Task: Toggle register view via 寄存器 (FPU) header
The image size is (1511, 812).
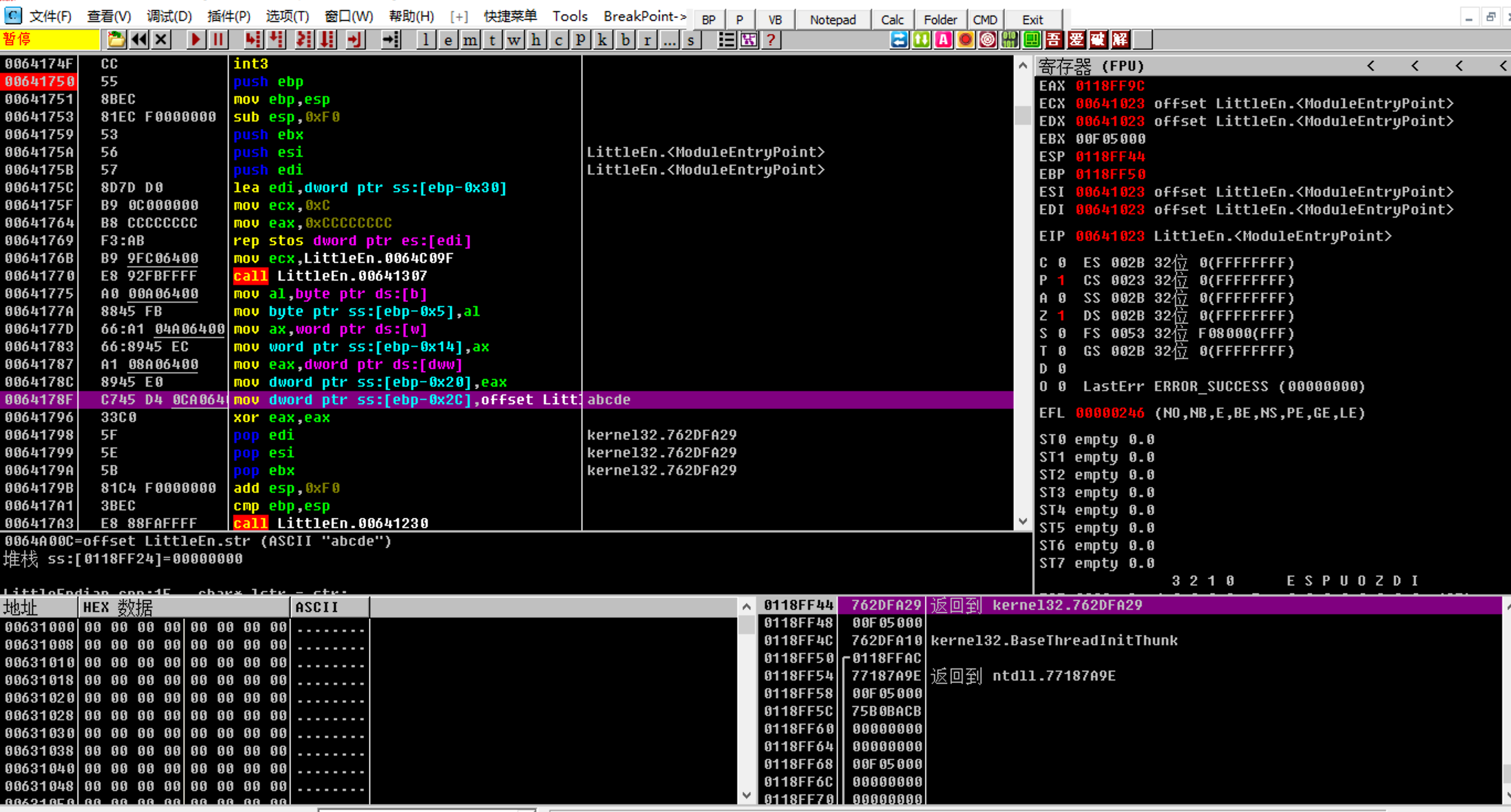Action: 1091,66
